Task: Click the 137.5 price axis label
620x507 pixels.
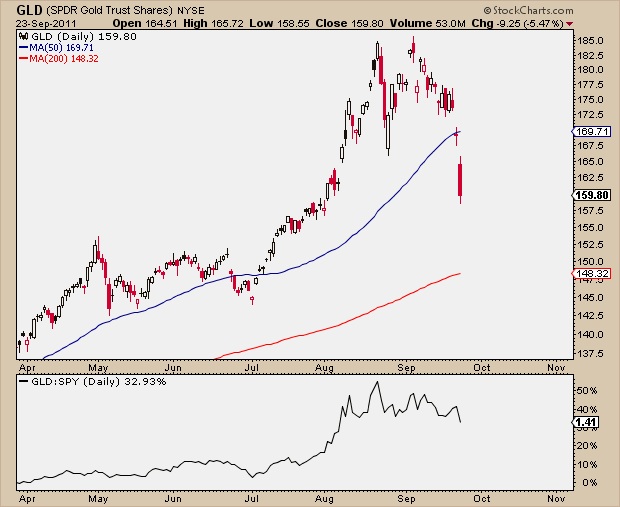Action: click(x=590, y=353)
